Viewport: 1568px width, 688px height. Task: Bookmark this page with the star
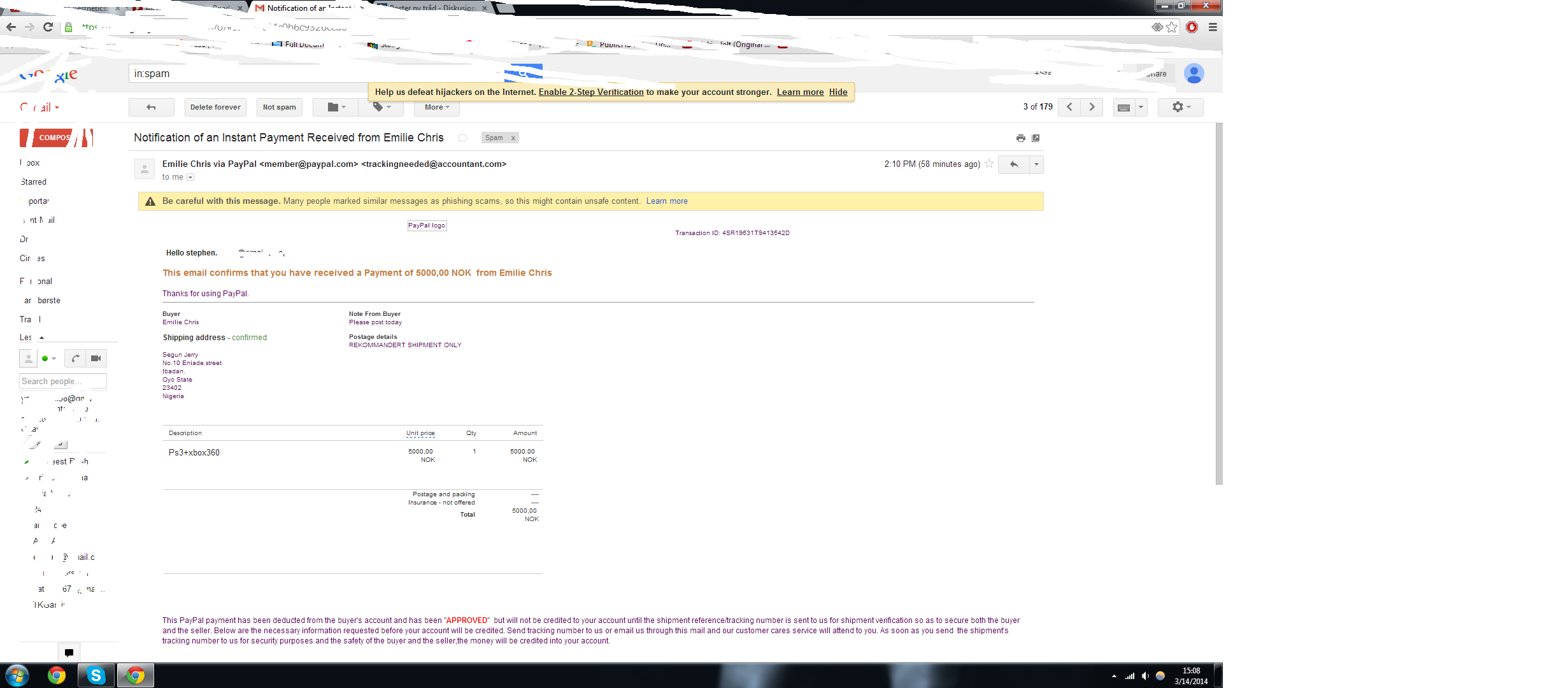(x=1172, y=27)
